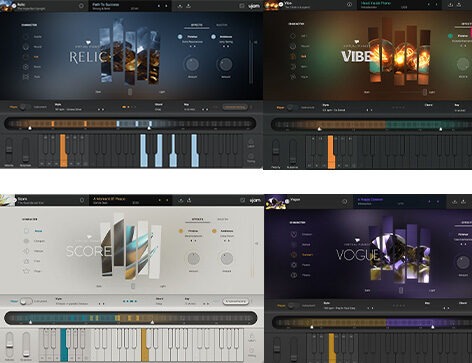Click the Ambience Amount knob in Score
This screenshot has width=472, height=363.
[227, 259]
